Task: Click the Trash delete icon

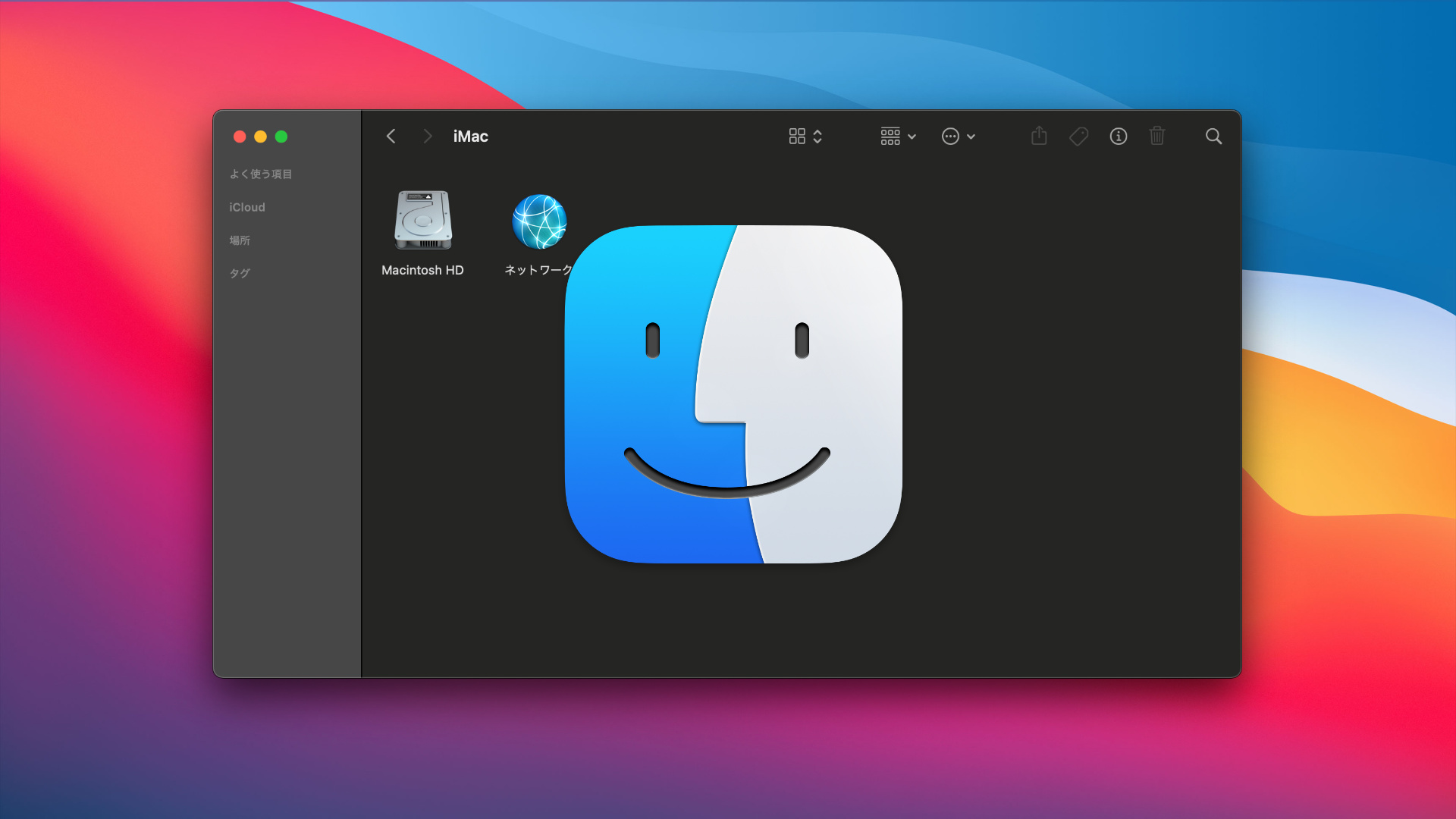Action: (x=1157, y=136)
